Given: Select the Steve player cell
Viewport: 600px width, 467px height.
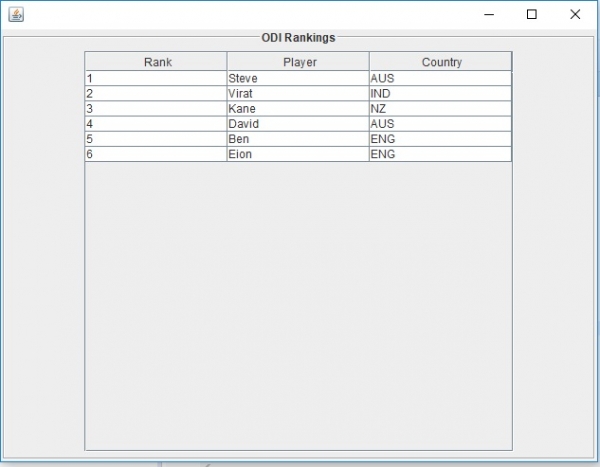Looking at the screenshot, I should point(298,78).
